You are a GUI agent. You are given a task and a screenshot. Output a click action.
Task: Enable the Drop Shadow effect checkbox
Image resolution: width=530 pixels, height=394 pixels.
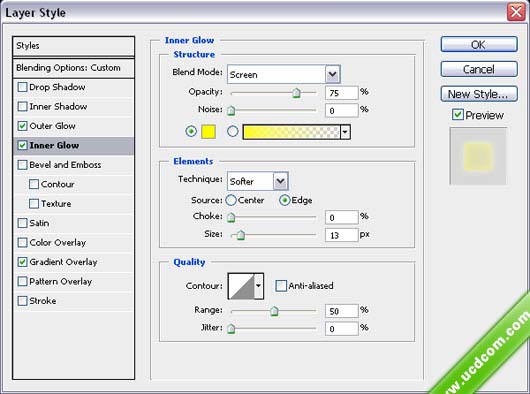click(22, 87)
